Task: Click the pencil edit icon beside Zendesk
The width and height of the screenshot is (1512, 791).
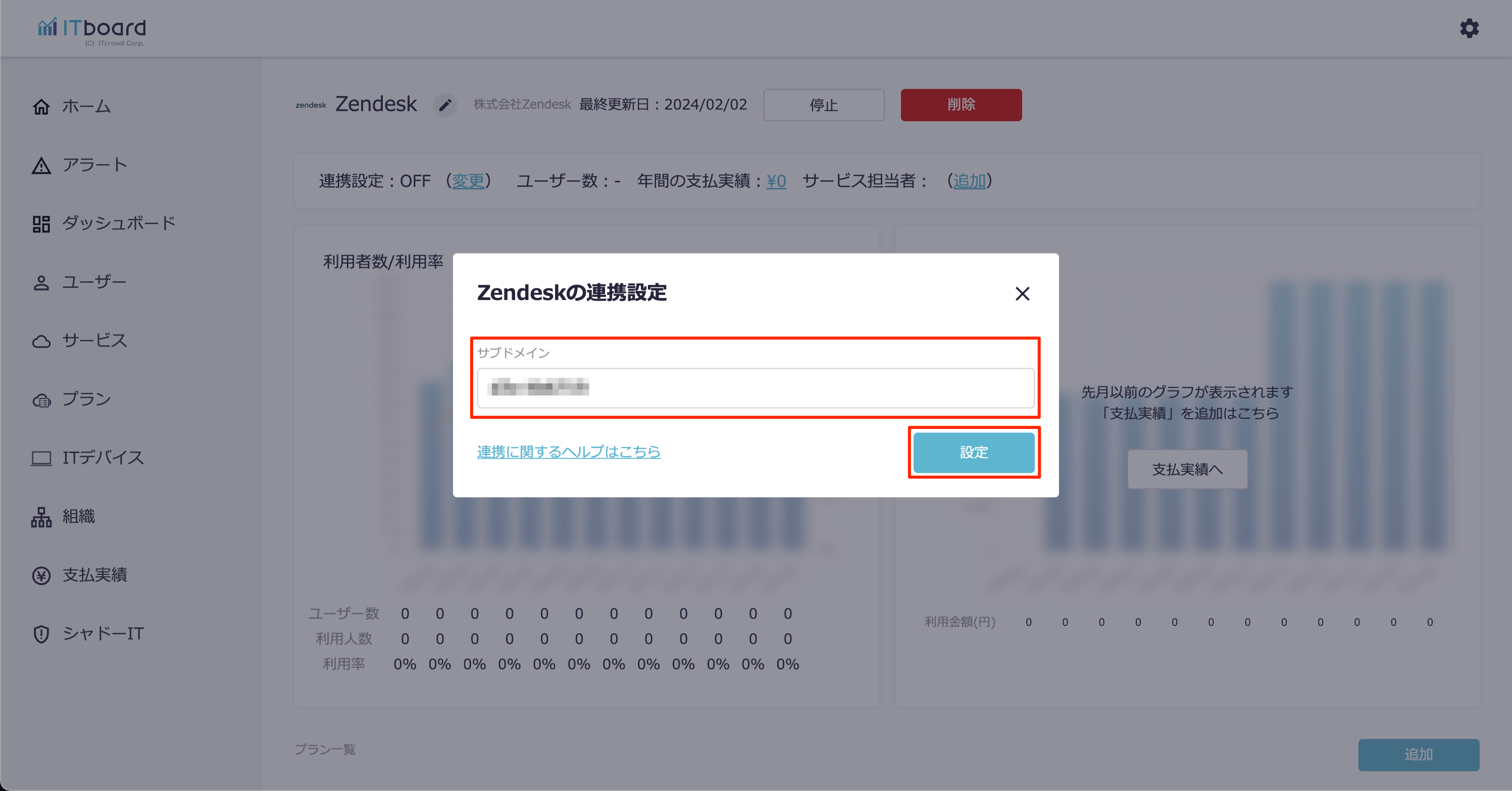Action: point(445,105)
